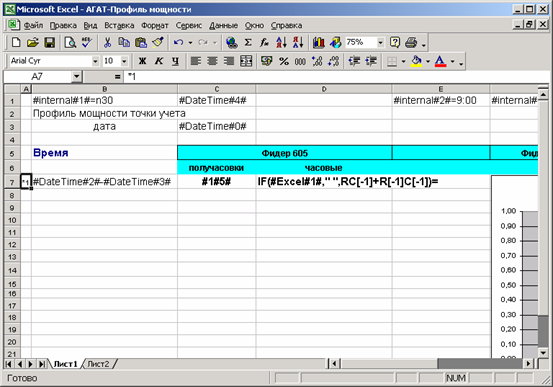Click Decrease Indent icon
Viewport: 553px width, 387px height.
(x=354, y=61)
